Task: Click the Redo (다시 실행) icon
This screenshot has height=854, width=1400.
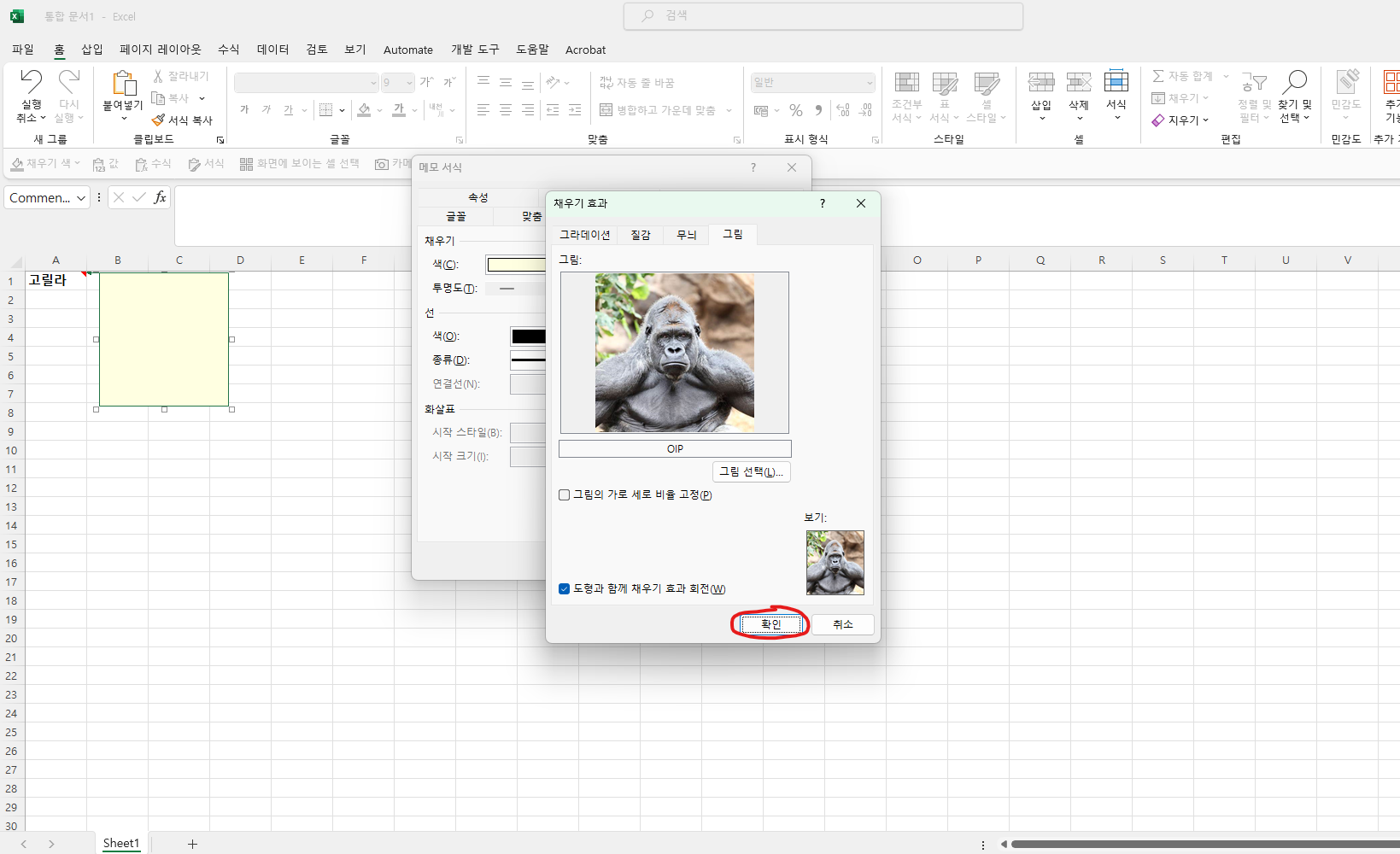Action: pos(68,82)
